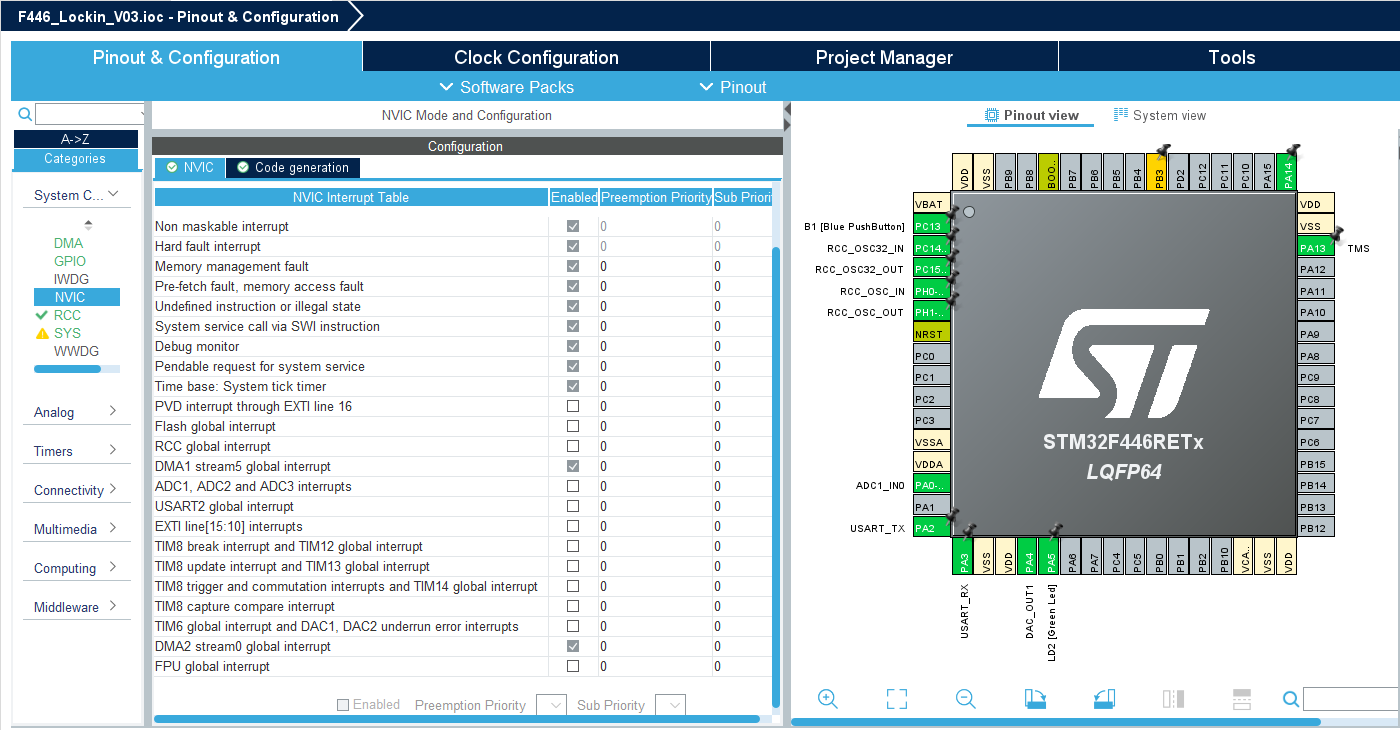Switch to System view
Viewport: 1400px width, 730px height.
pos(1159,115)
